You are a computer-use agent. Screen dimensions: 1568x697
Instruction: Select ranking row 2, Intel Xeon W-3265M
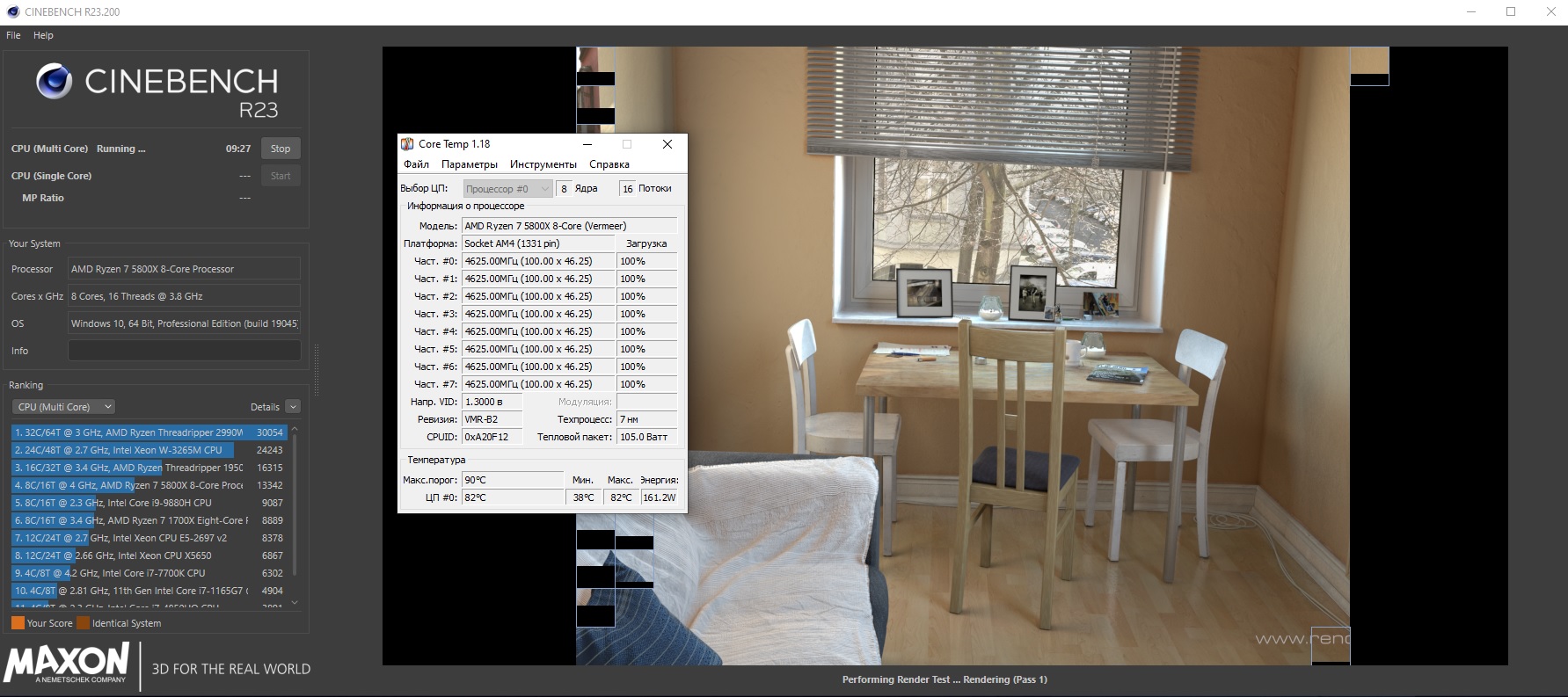click(149, 450)
